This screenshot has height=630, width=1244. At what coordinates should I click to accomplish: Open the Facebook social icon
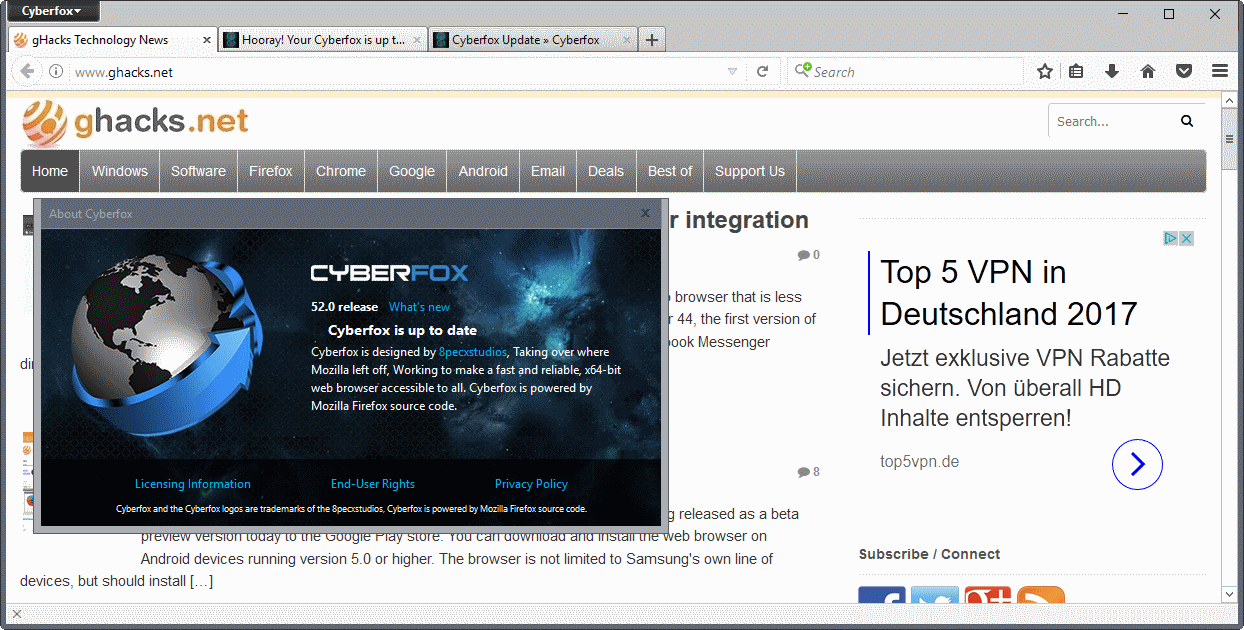pos(882,595)
